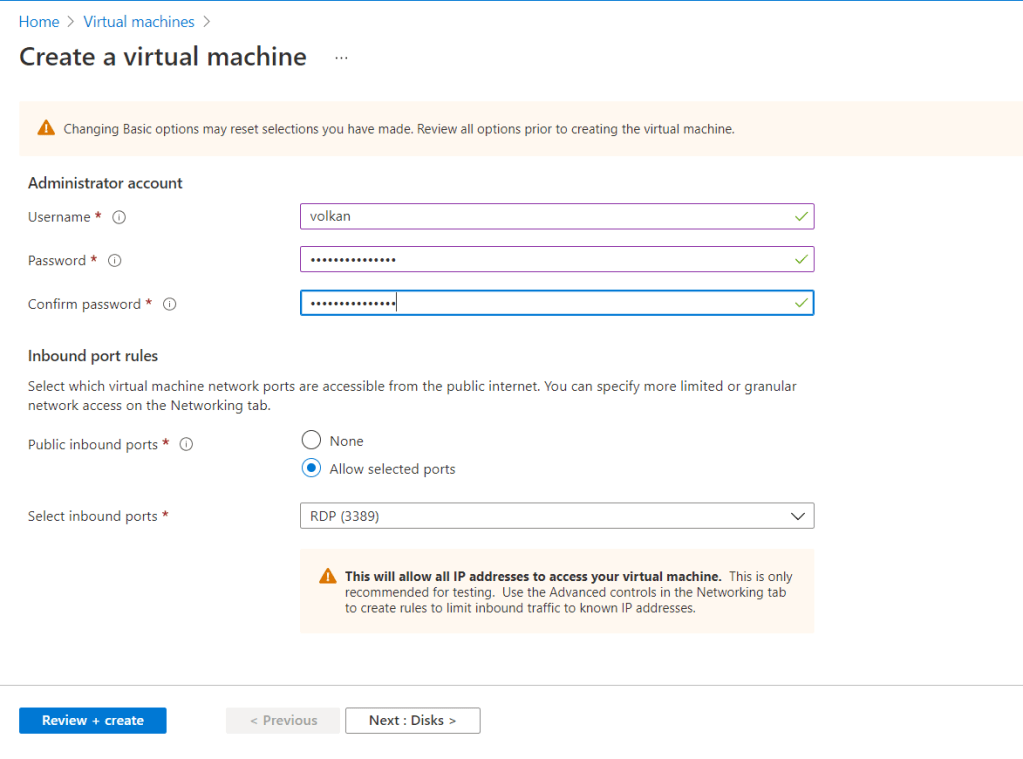The image size is (1023, 759).
Task: Open the ellipsis menu beside page title
Action: (x=341, y=58)
